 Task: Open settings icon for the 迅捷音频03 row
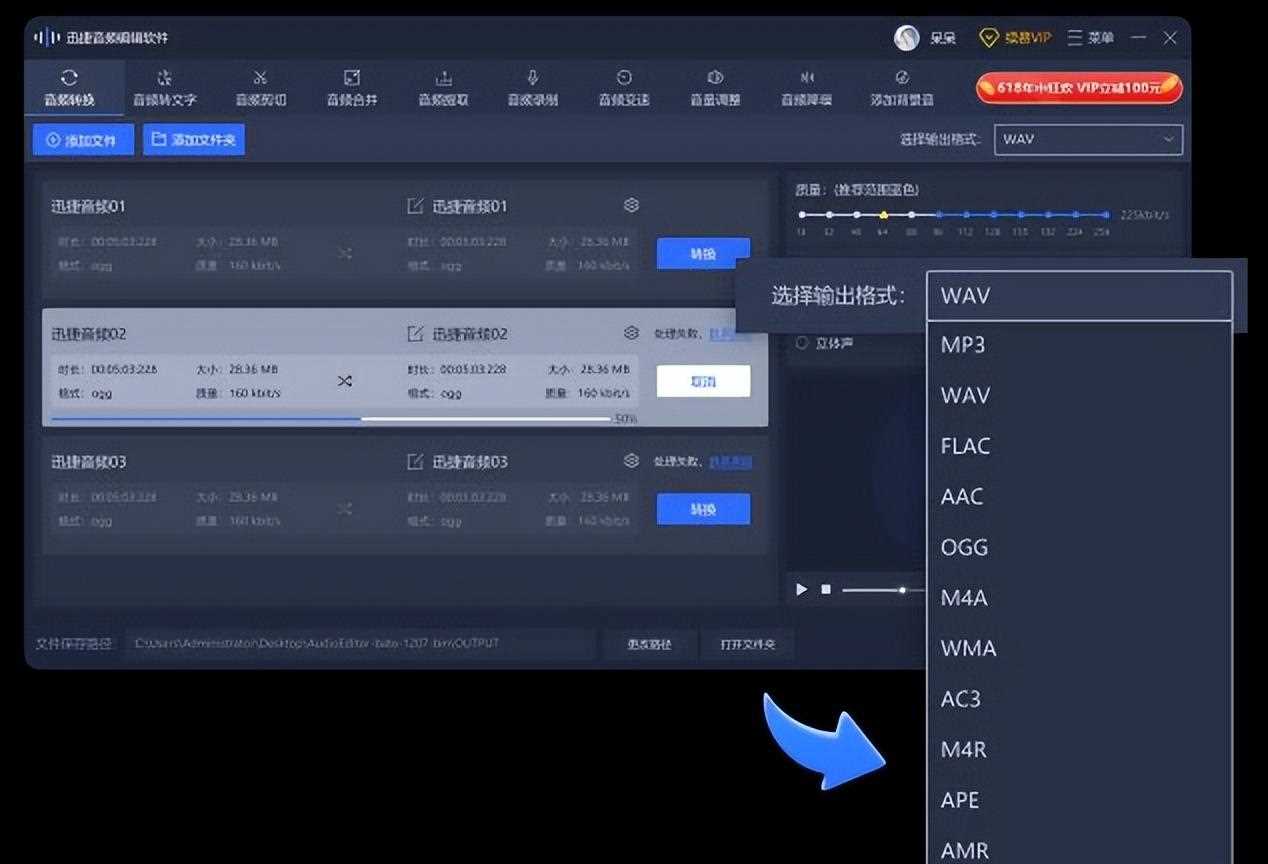coord(631,461)
